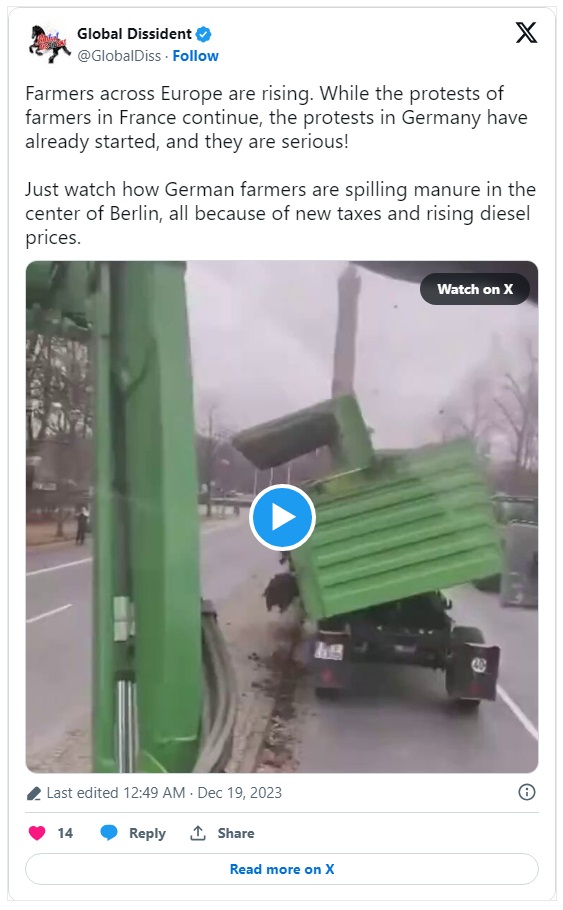Like the post with heart icon
The width and height of the screenshot is (563, 910).
(x=37, y=833)
